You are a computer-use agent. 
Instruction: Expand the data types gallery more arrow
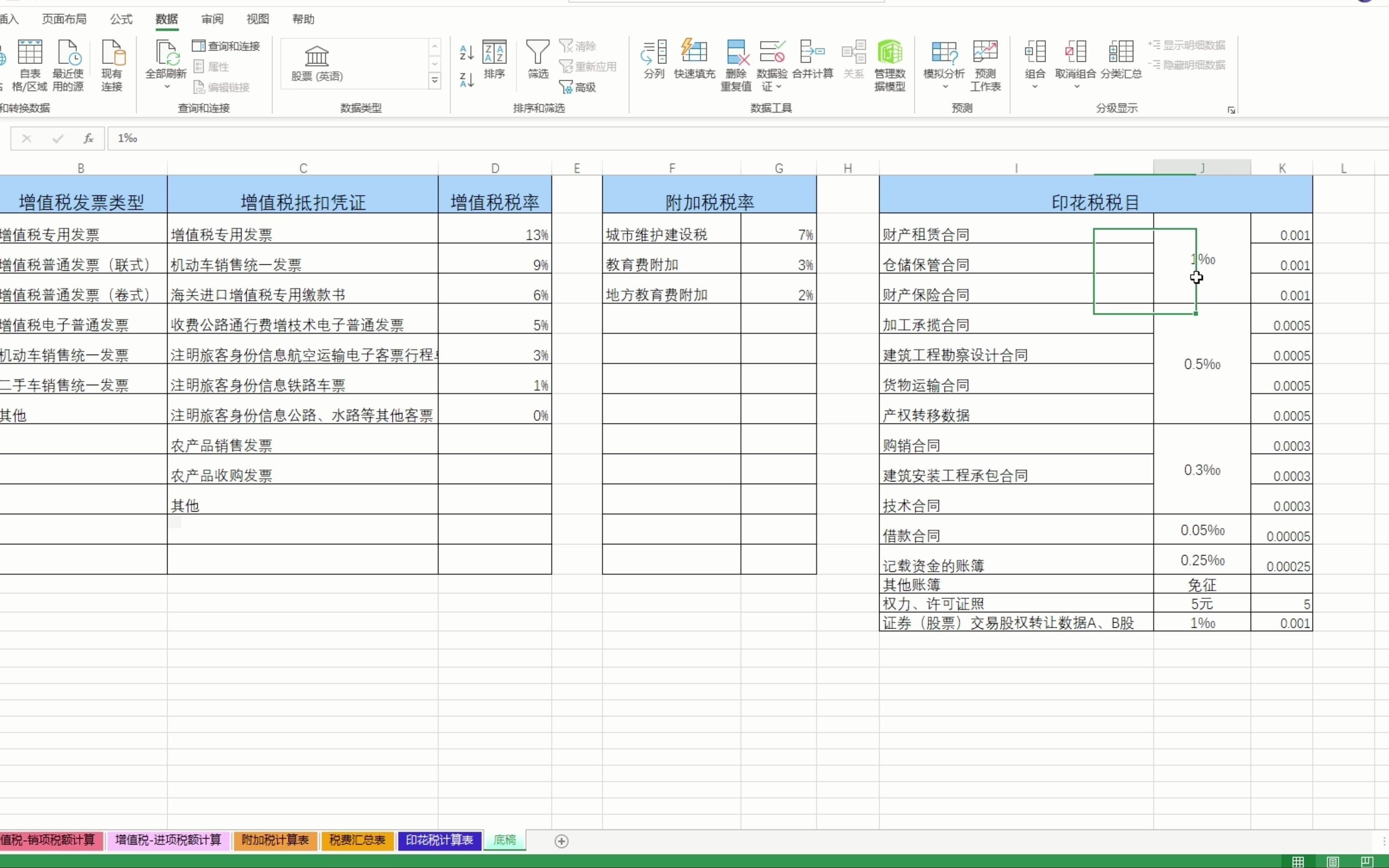pyautogui.click(x=435, y=80)
